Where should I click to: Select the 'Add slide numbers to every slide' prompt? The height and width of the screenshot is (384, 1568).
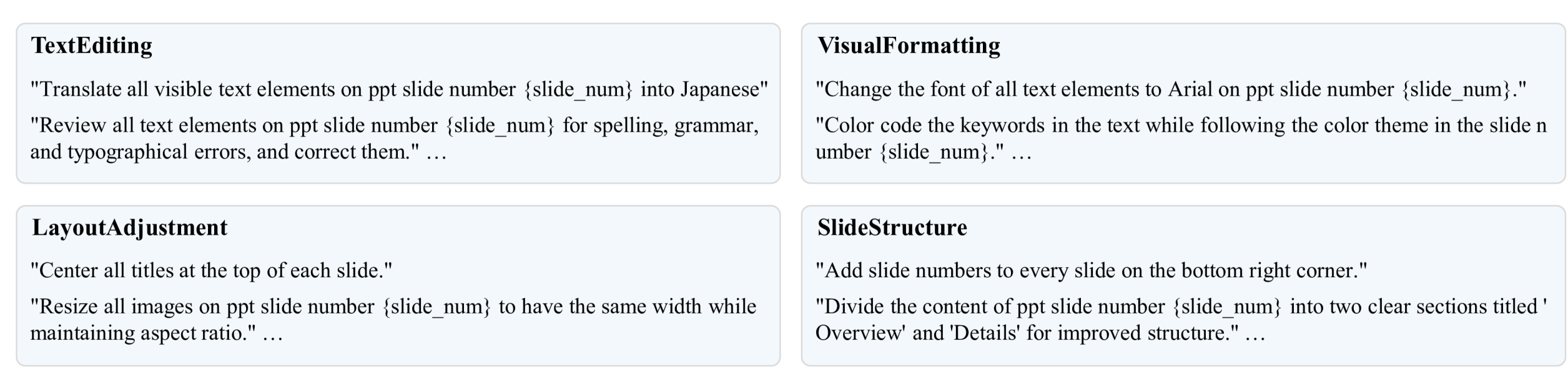pos(1091,270)
